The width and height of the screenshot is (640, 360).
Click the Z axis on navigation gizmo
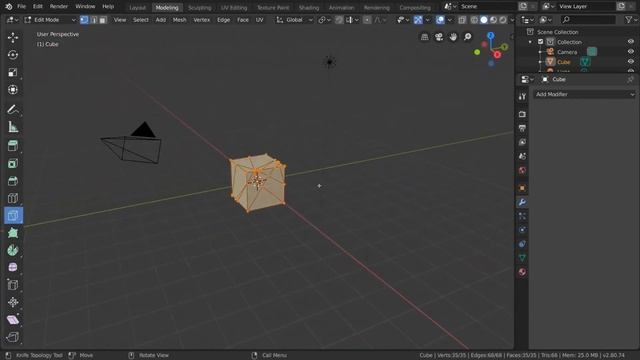491,36
